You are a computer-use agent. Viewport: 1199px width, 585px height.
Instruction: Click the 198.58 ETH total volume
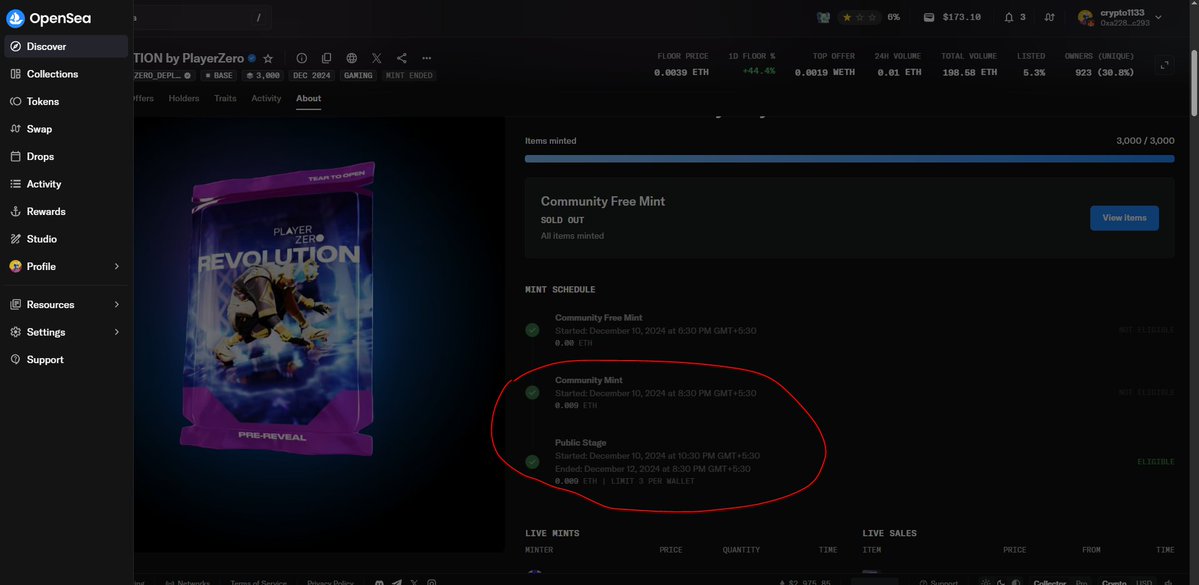point(969,72)
